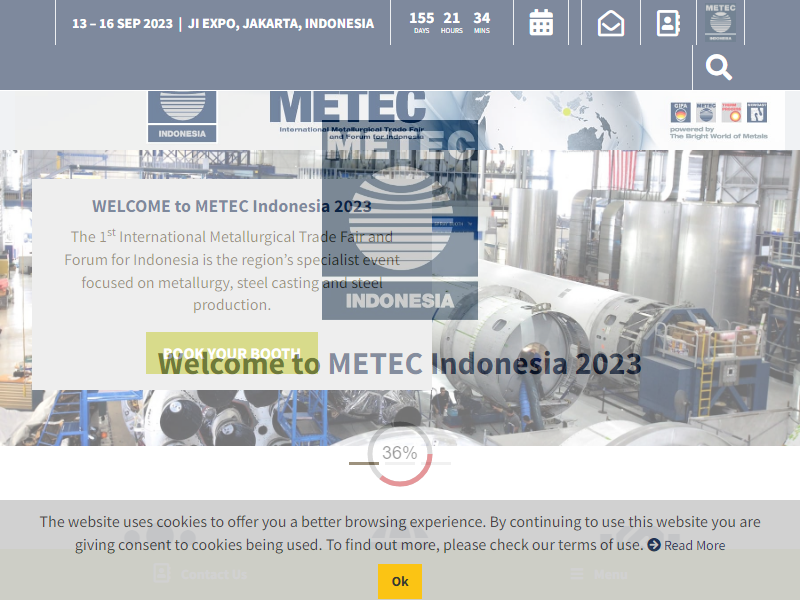Viewport: 800px width, 600px height.
Task: Click the International Metallurgical Trade Fair tagline
Action: (352, 133)
